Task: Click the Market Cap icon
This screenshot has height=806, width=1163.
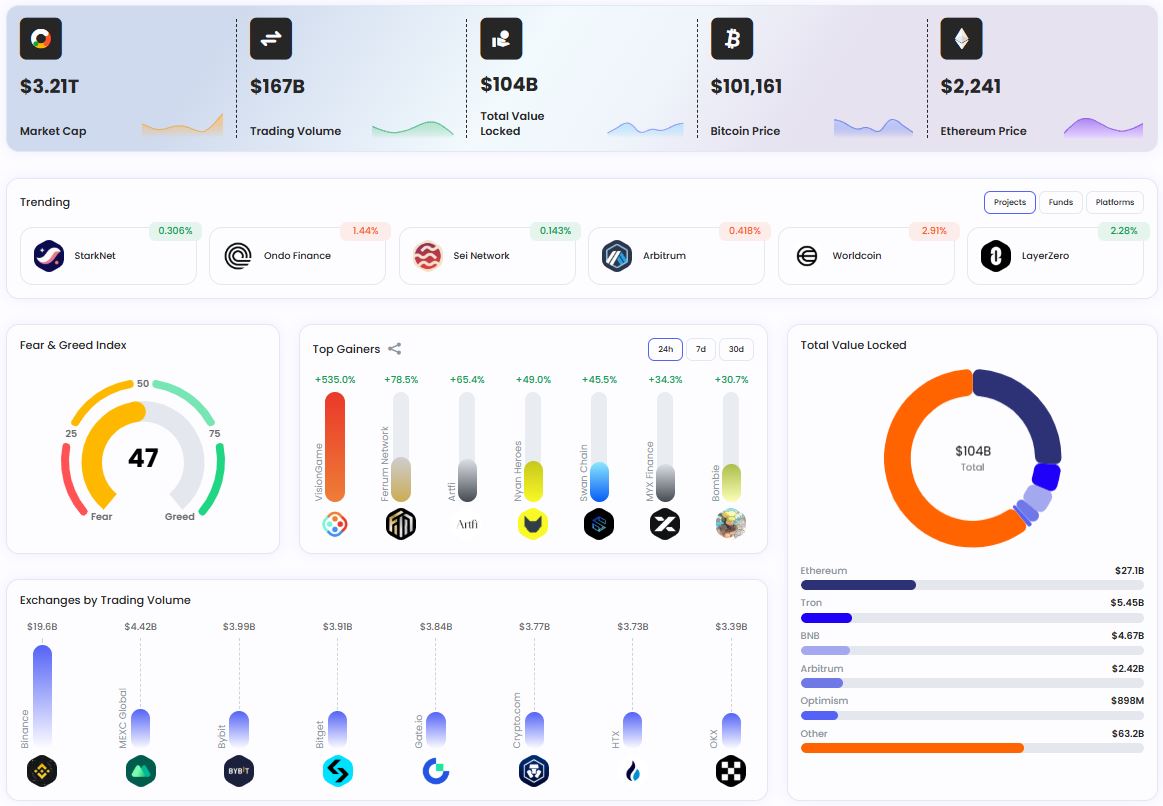Action: 41,39
